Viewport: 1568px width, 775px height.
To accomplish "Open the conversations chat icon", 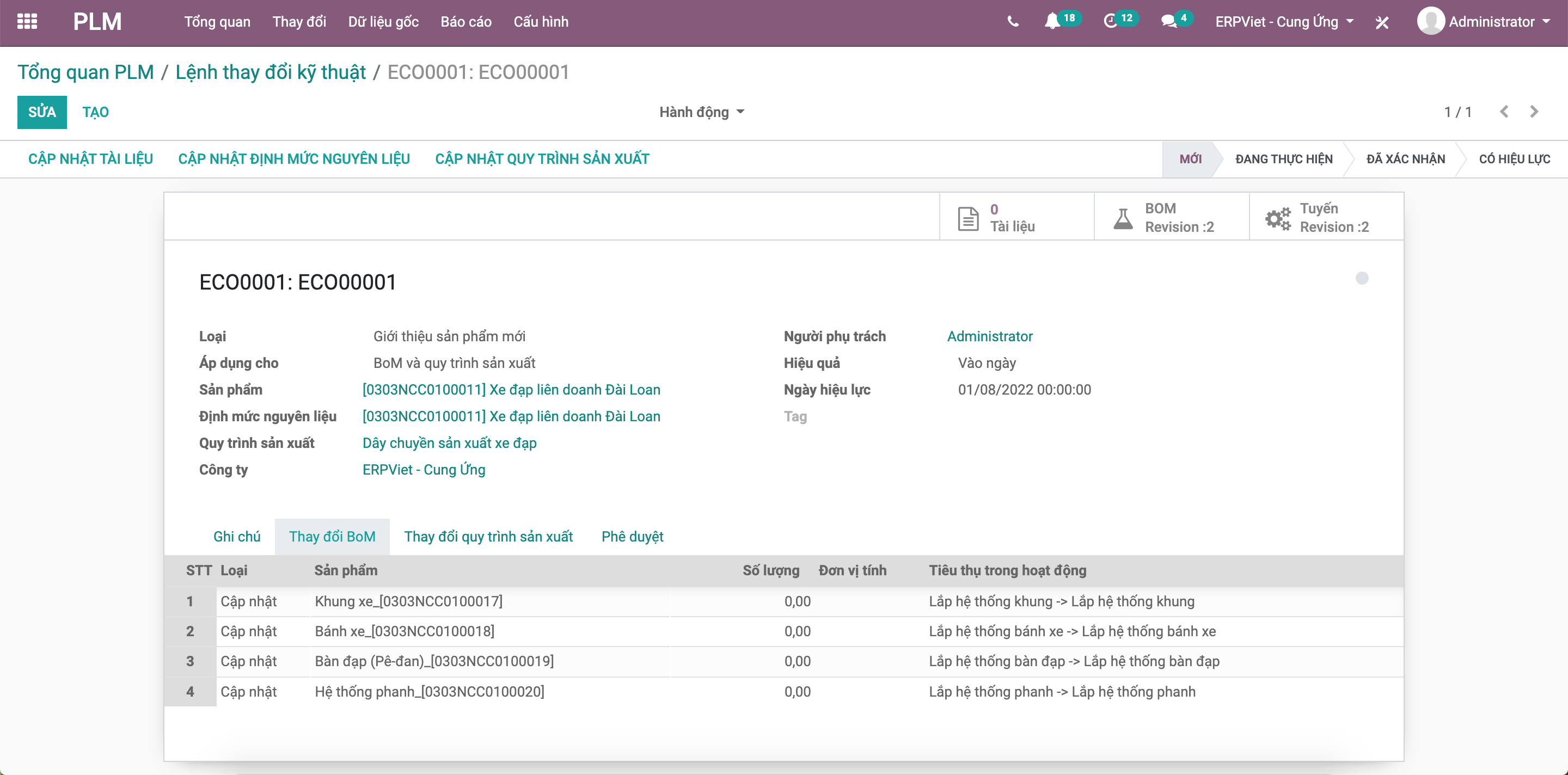I will pyautogui.click(x=1168, y=22).
